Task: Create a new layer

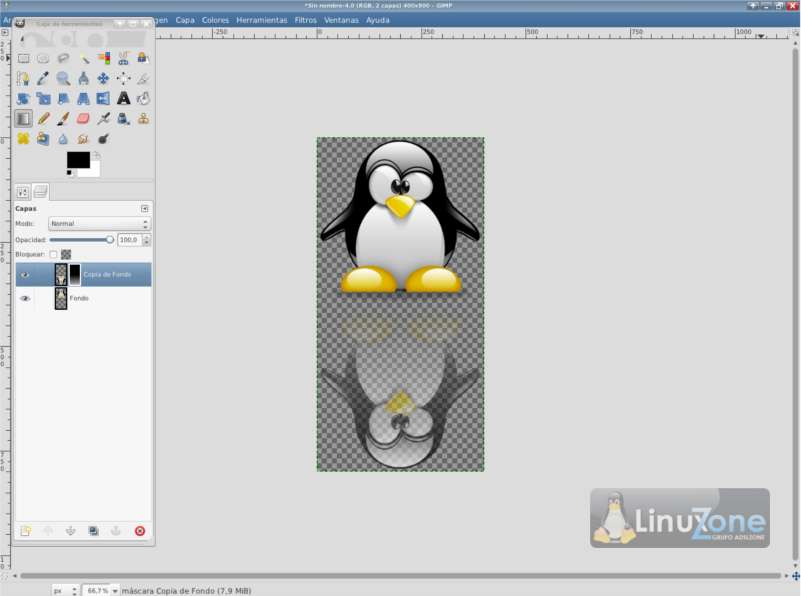Action: 25,531
